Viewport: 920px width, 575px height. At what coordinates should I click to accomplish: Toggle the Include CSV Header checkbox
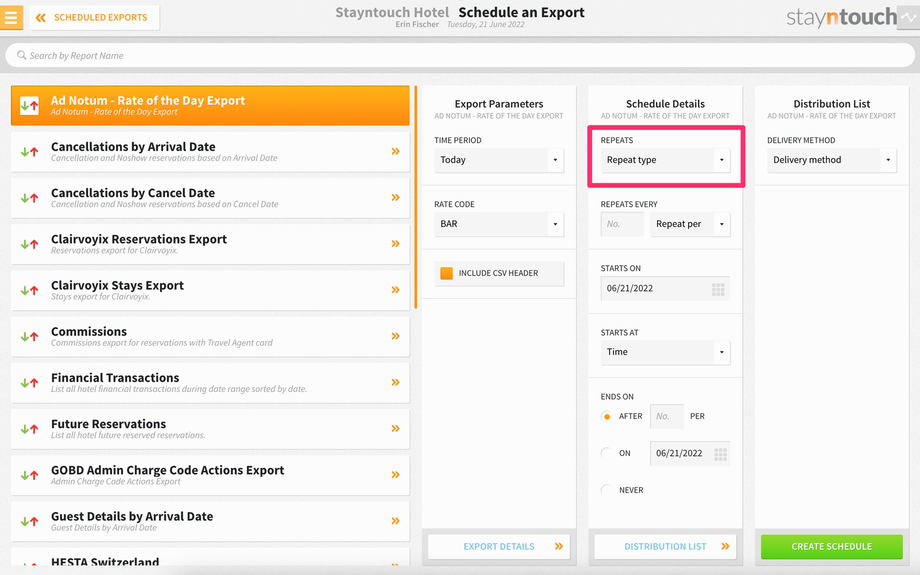pos(447,273)
